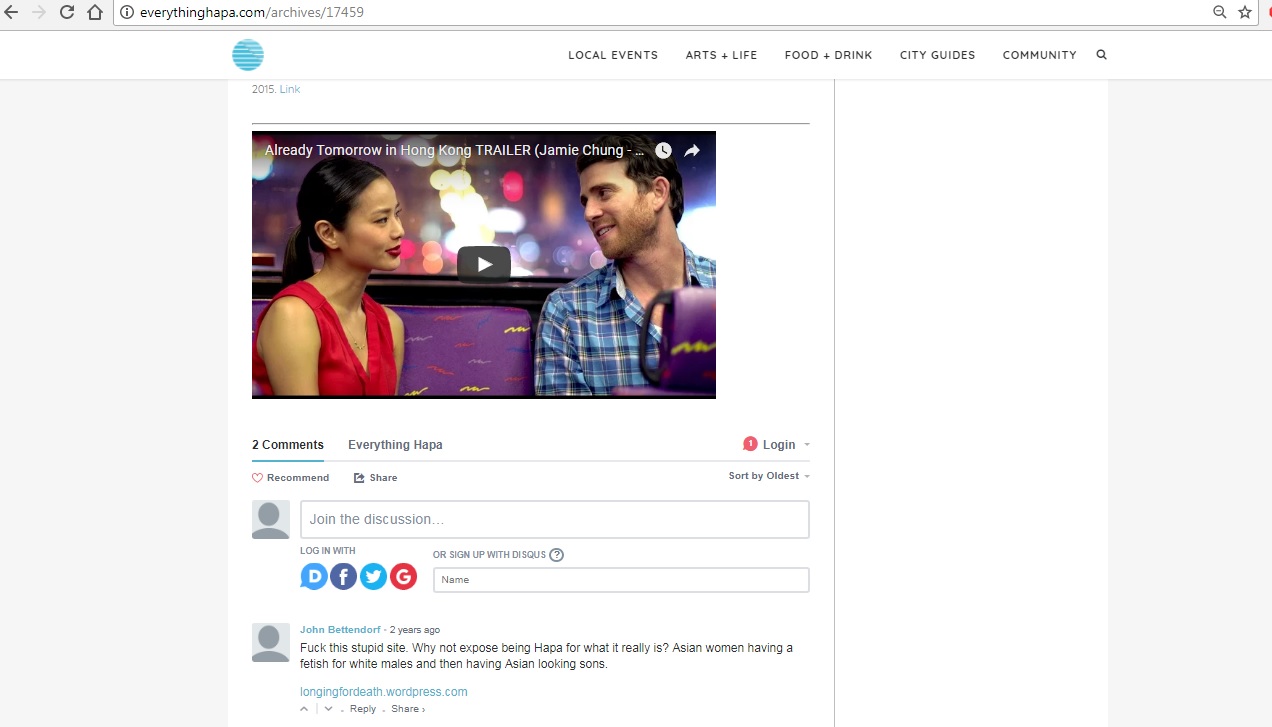Viewport: 1272px width, 727px height.
Task: Click the video share arrow icon
Action: point(692,151)
